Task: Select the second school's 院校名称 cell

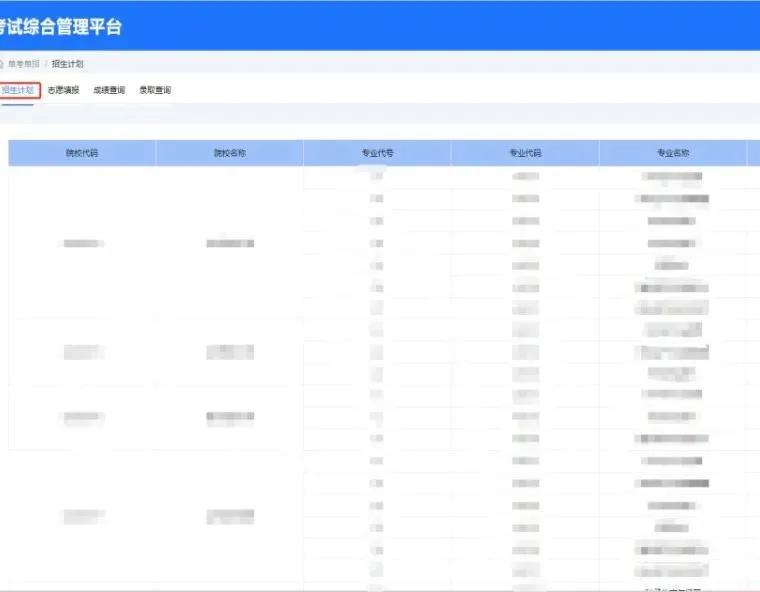Action: 230,352
